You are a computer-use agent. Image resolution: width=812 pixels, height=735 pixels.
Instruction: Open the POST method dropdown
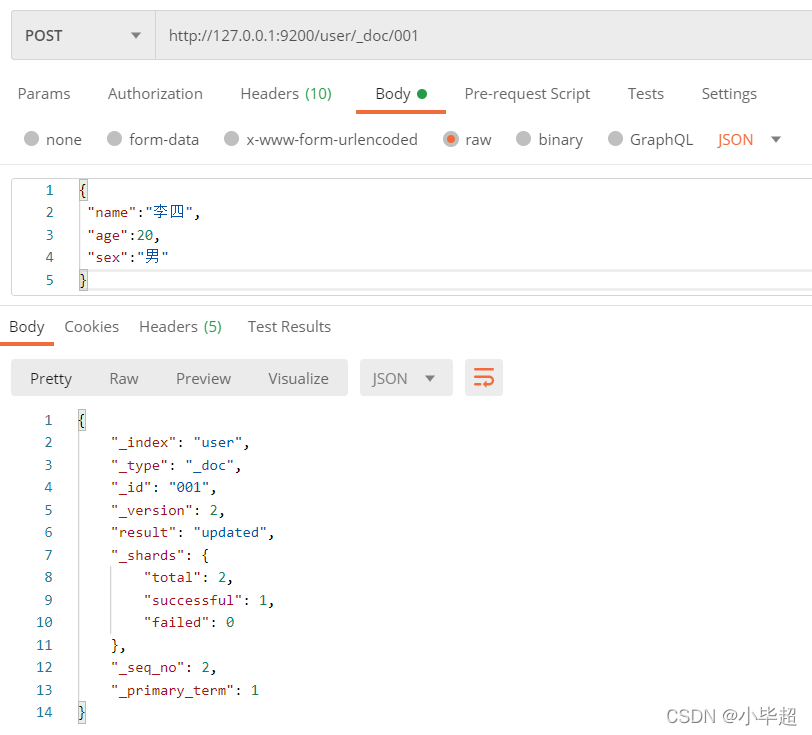tap(83, 35)
